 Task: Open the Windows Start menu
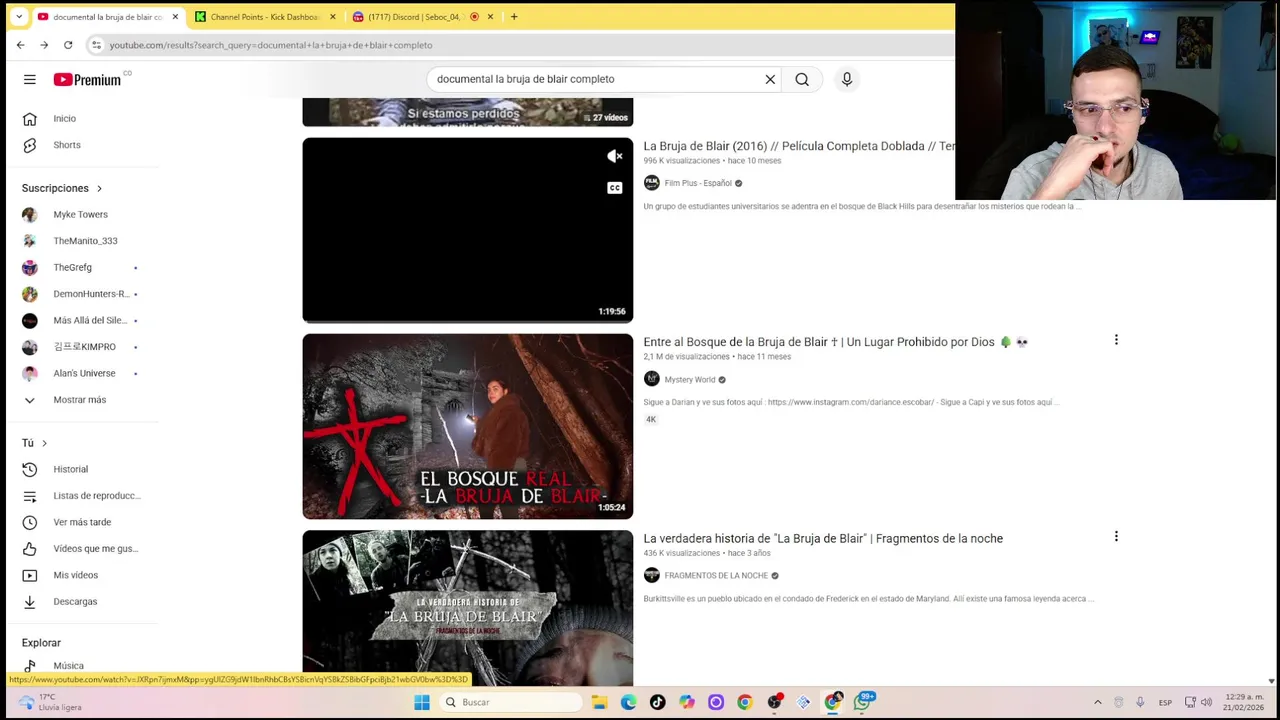422,702
